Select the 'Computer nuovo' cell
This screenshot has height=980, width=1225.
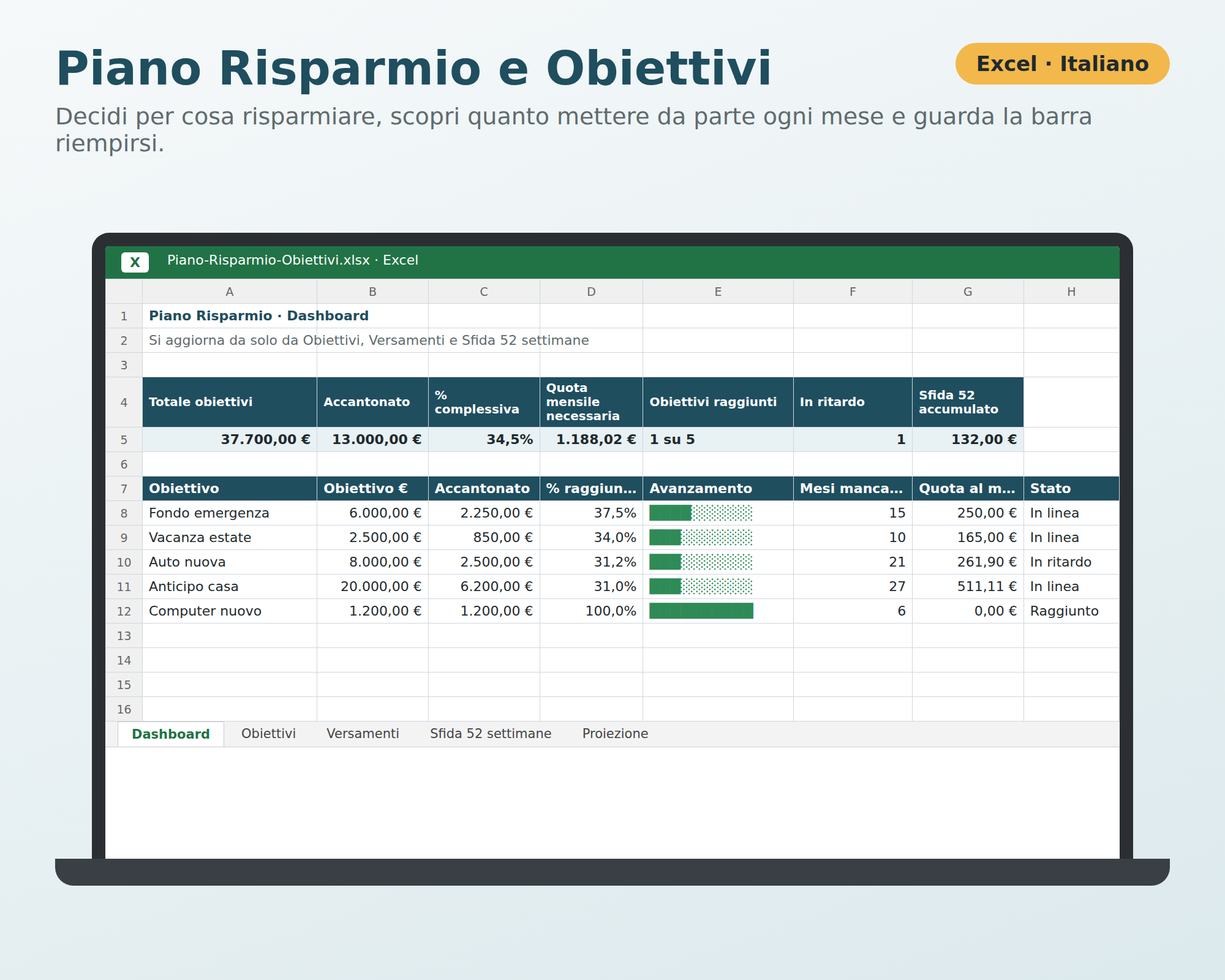click(x=230, y=611)
